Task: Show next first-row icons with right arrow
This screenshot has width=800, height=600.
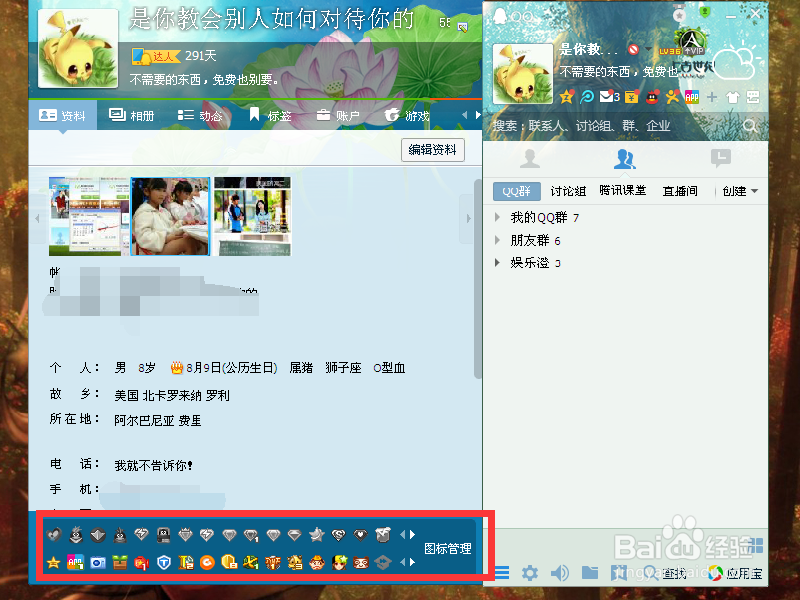Action: [x=412, y=534]
